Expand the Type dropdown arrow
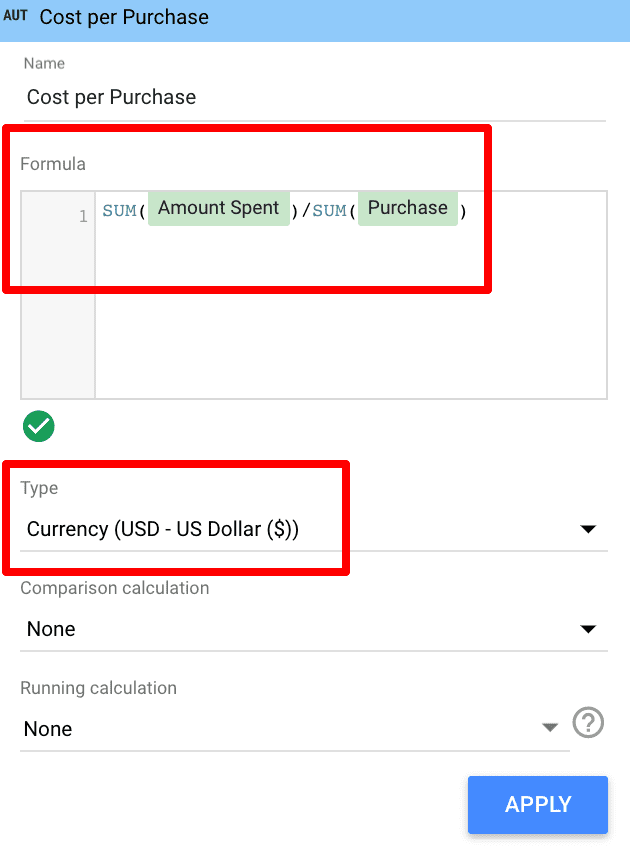Viewport: 630px width, 856px height. point(588,529)
